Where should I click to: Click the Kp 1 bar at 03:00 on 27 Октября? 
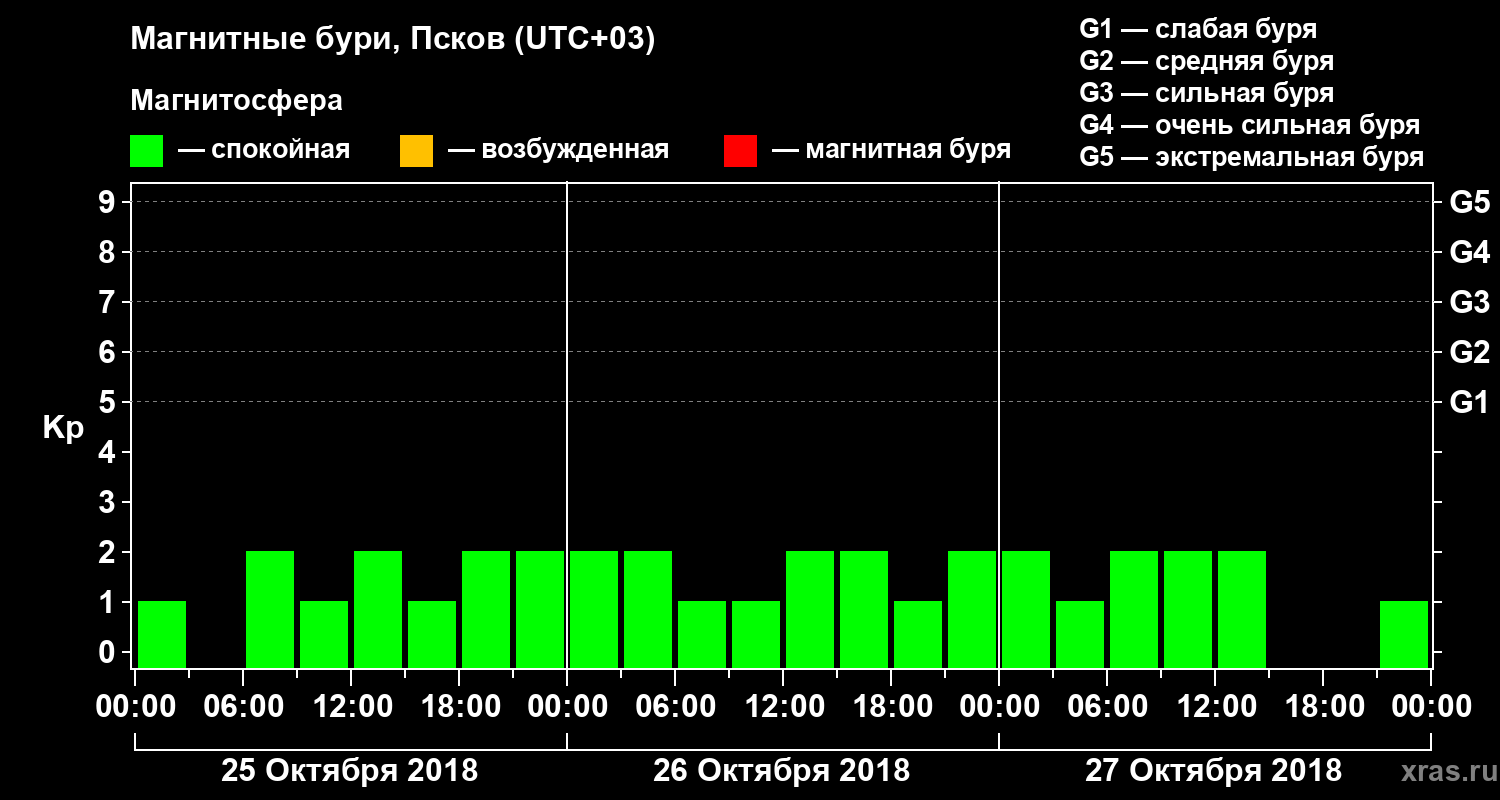click(1080, 634)
